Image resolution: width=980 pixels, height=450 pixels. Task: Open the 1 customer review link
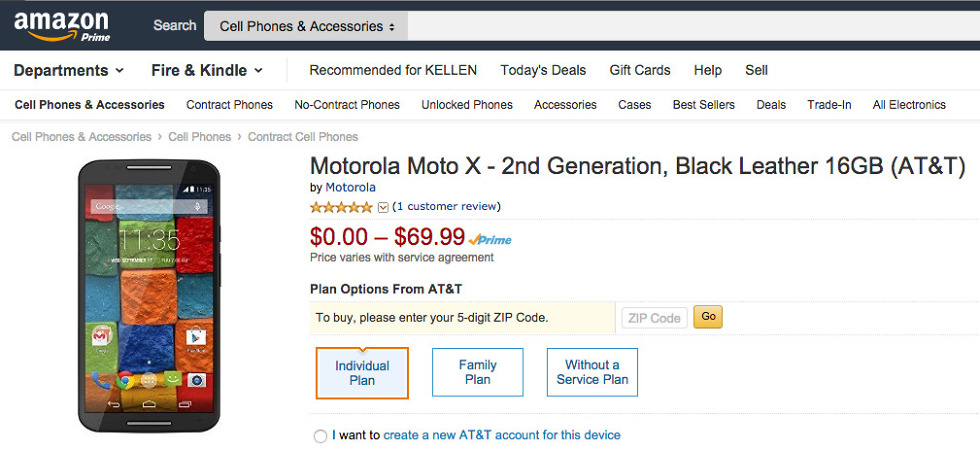(446, 207)
